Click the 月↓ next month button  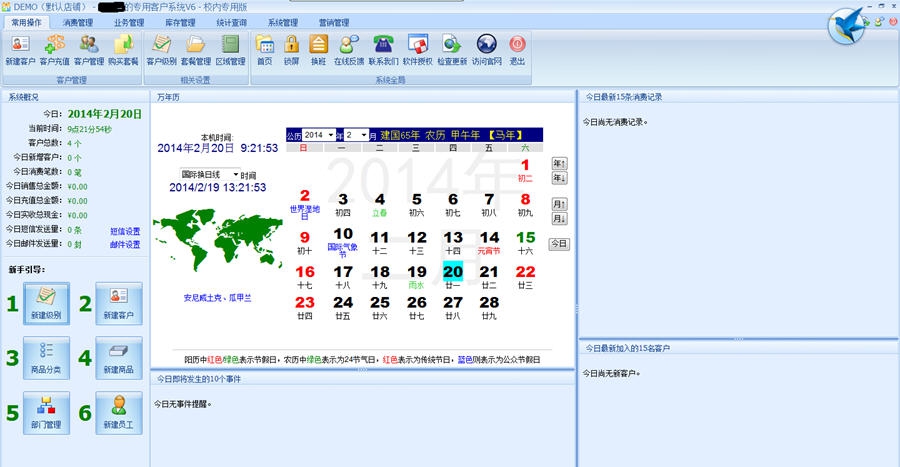559,218
